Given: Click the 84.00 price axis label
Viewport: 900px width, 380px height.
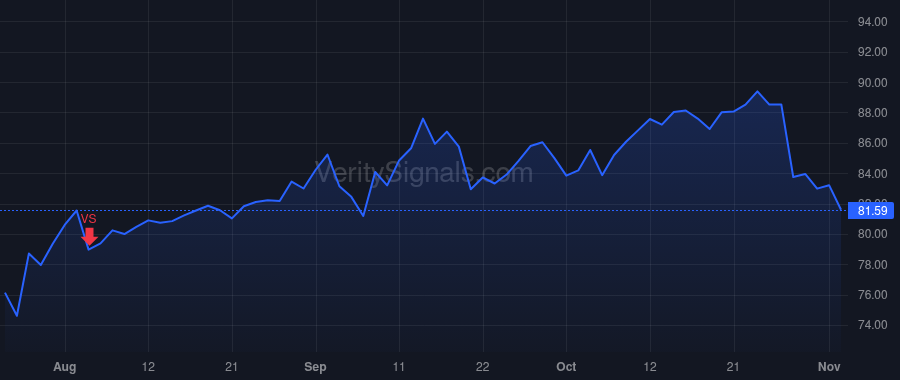Looking at the screenshot, I should (x=872, y=173).
